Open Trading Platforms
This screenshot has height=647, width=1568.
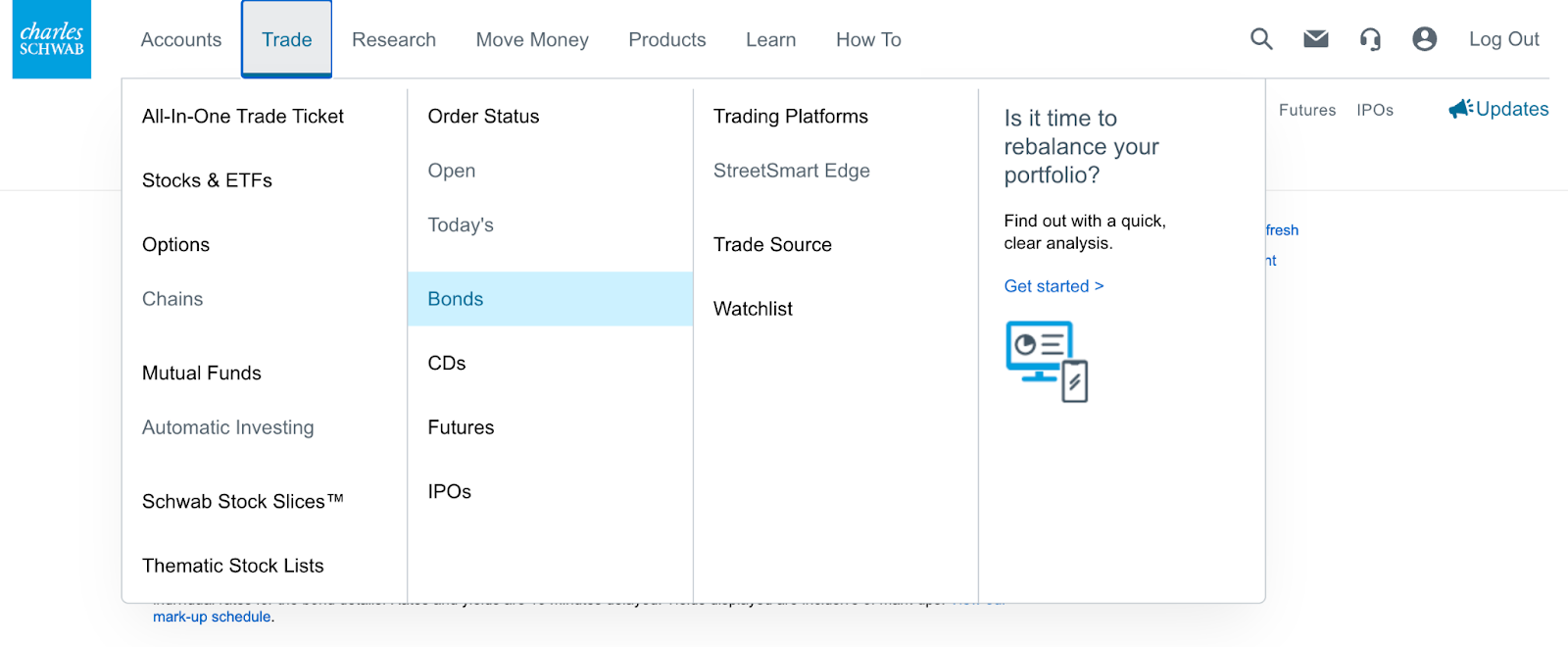791,117
